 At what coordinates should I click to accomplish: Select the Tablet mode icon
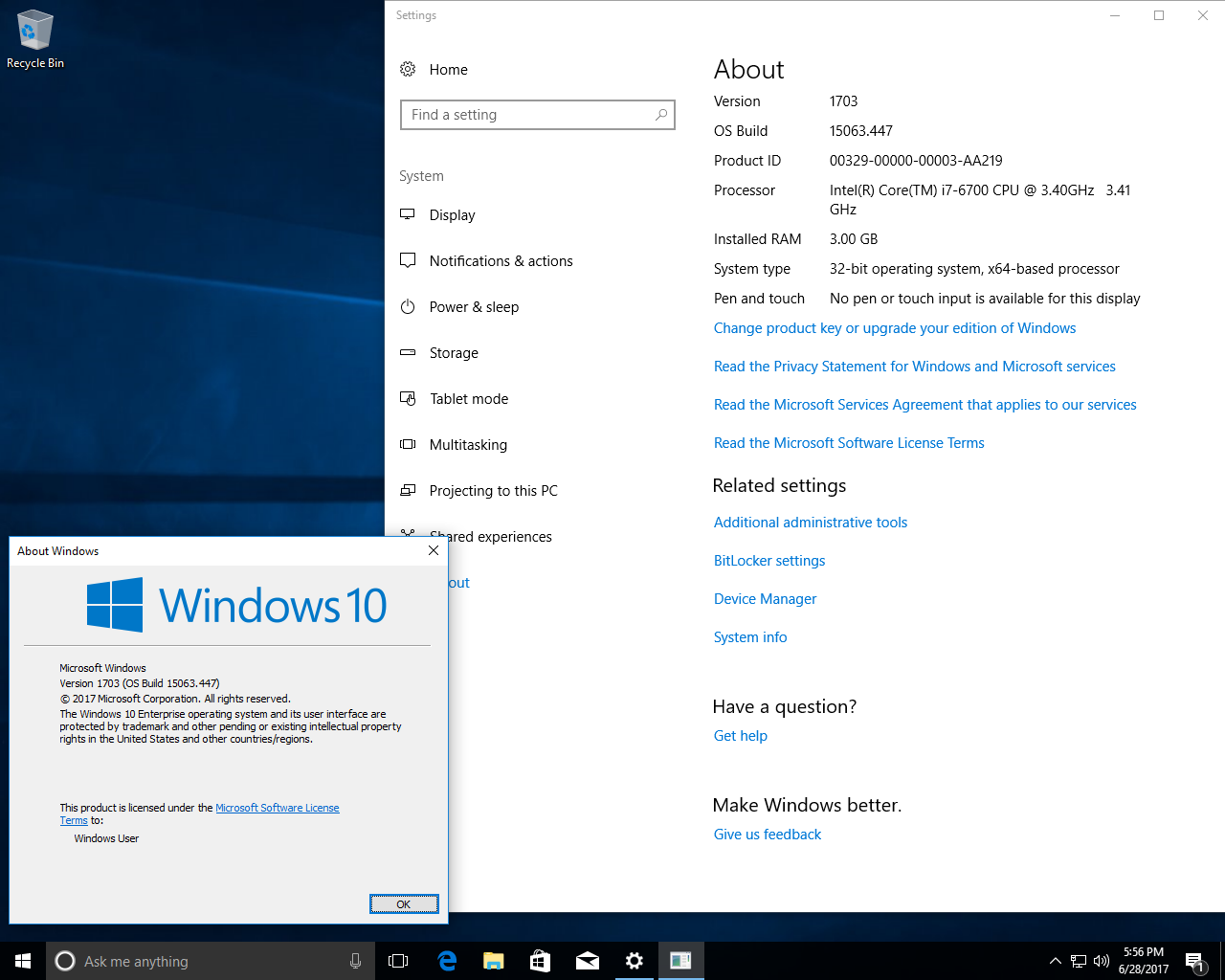pos(408,398)
